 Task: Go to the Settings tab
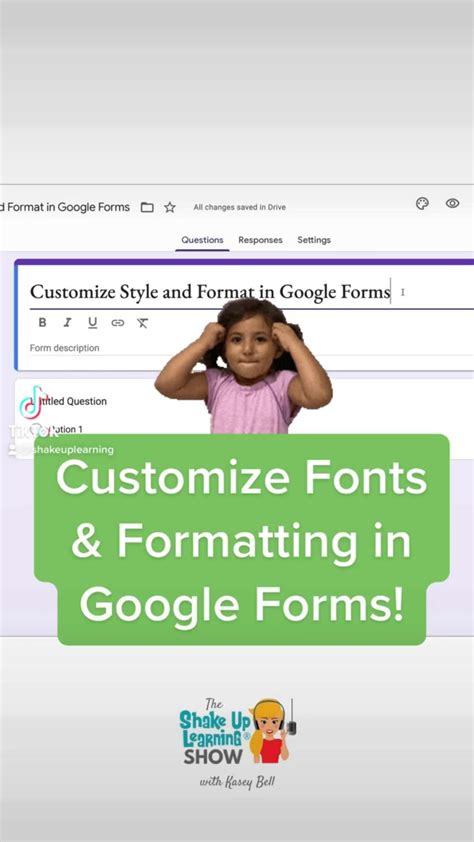314,240
